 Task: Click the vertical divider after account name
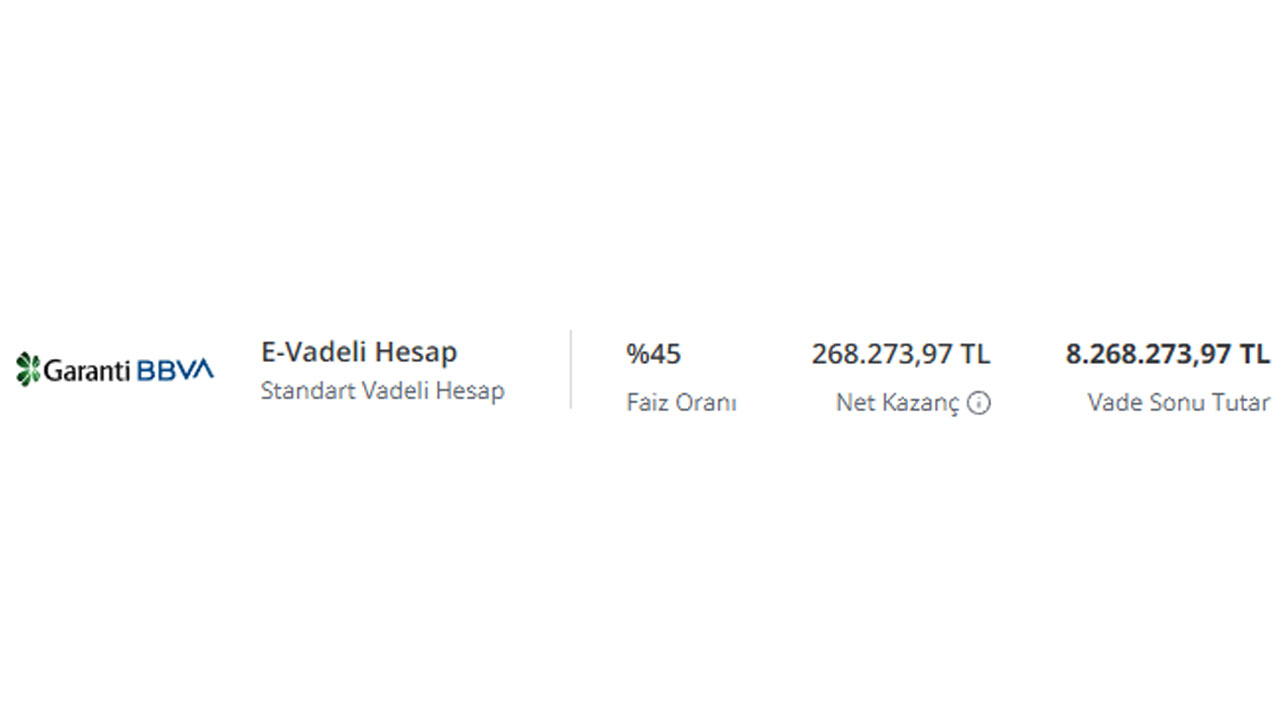(571, 369)
